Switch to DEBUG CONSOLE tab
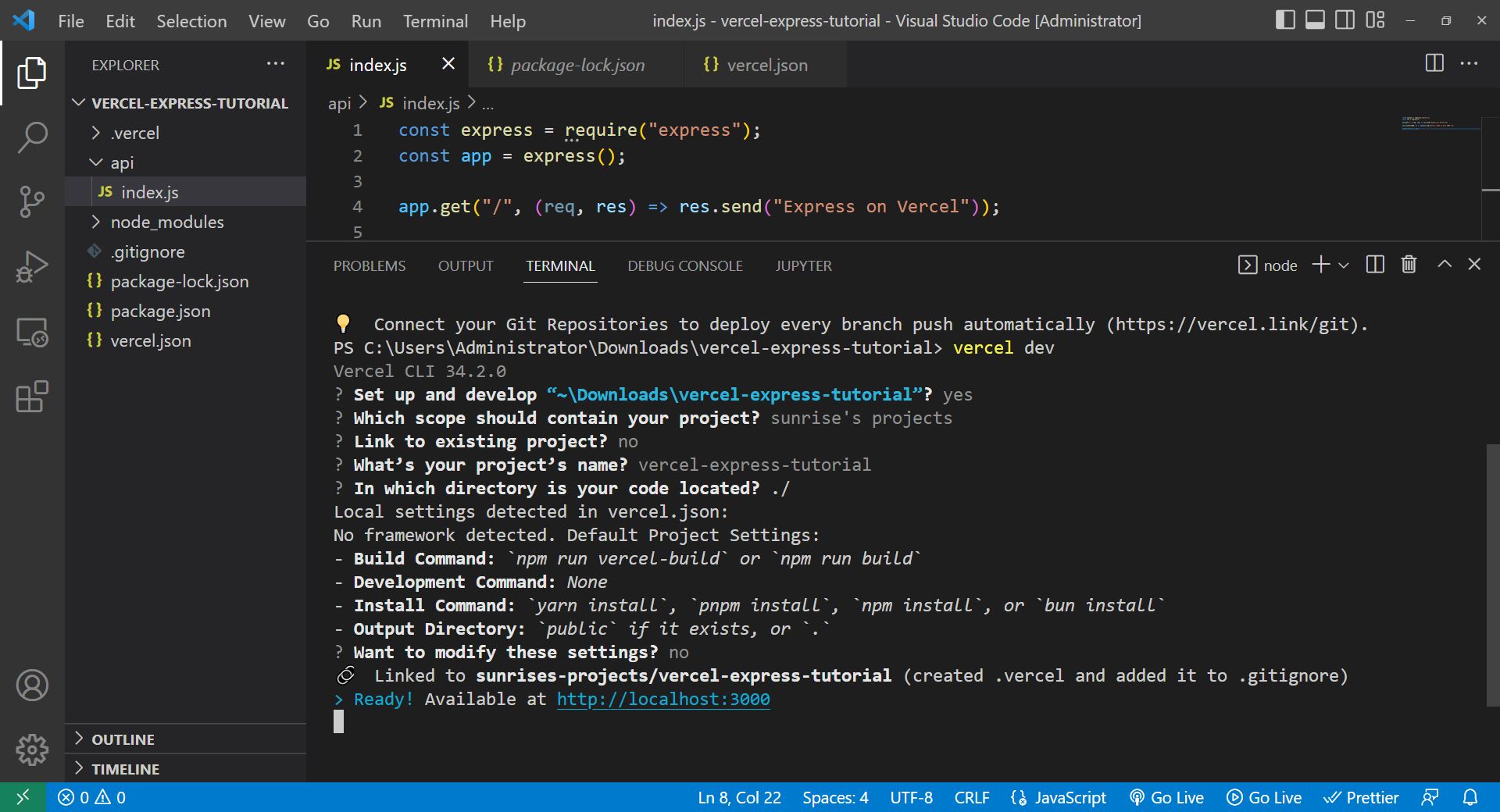1500x812 pixels. [685, 265]
